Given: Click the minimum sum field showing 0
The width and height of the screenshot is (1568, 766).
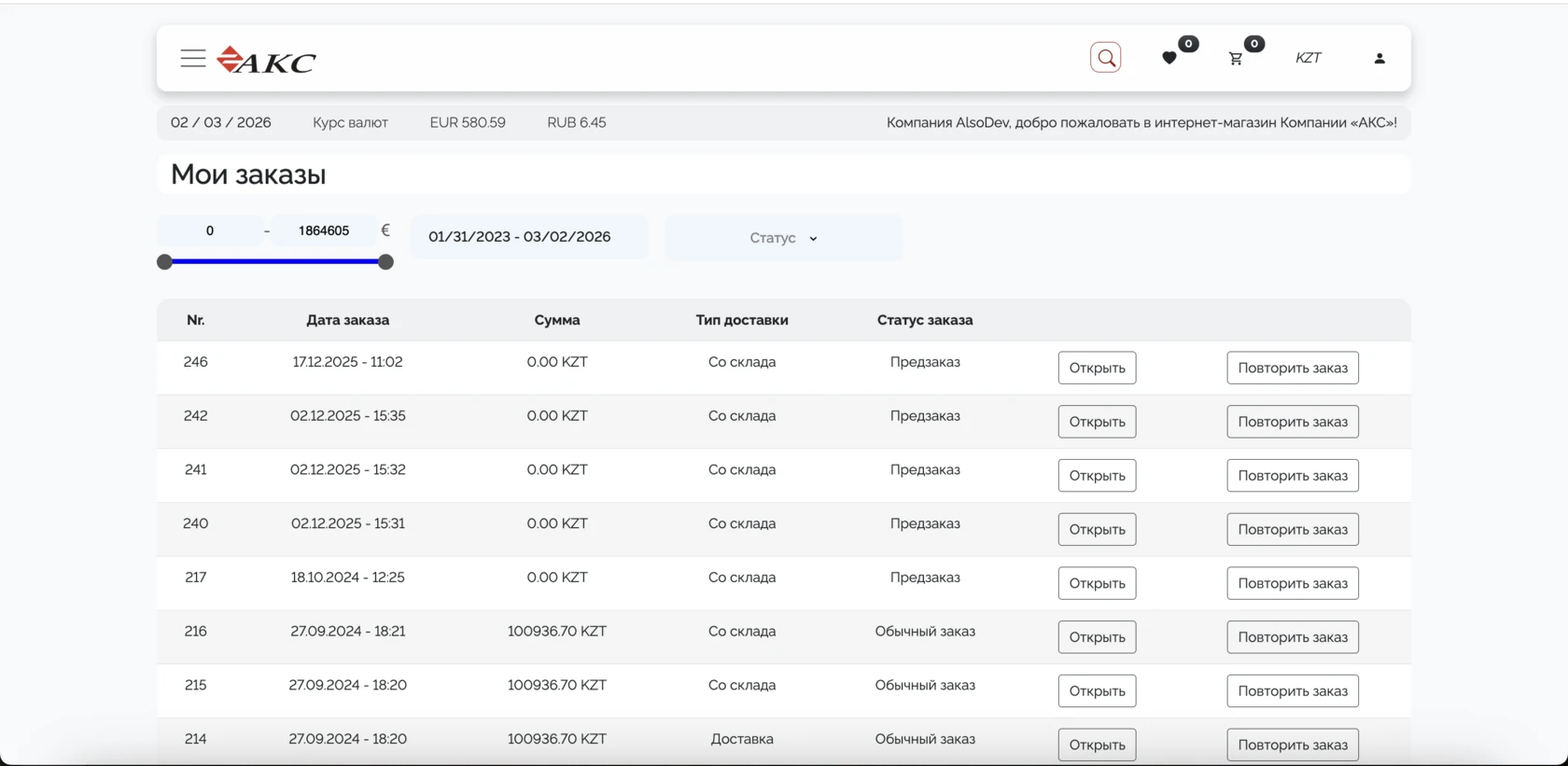Looking at the screenshot, I should pyautogui.click(x=210, y=230).
